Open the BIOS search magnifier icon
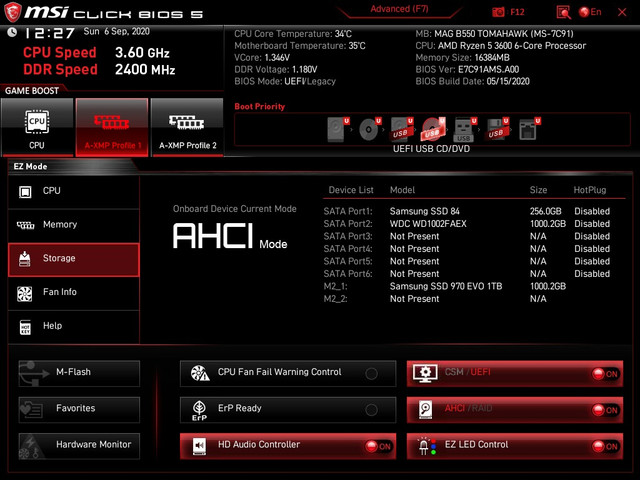Viewport: 640px width, 480px height. click(563, 12)
